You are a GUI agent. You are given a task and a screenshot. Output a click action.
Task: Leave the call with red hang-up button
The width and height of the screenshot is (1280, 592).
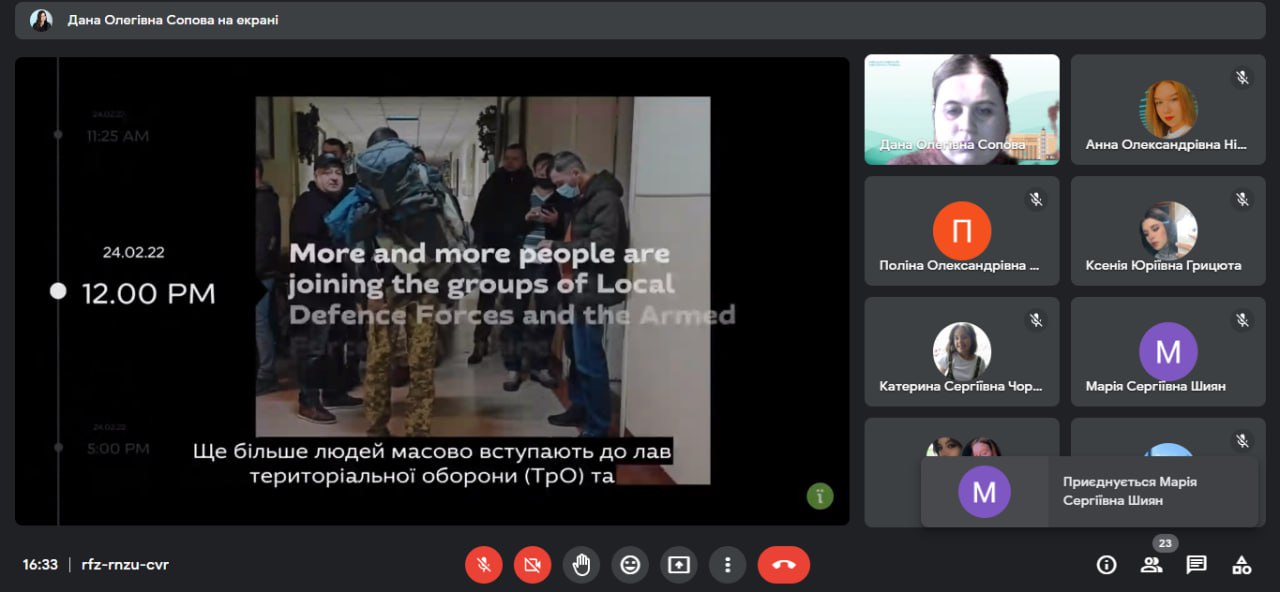784,565
